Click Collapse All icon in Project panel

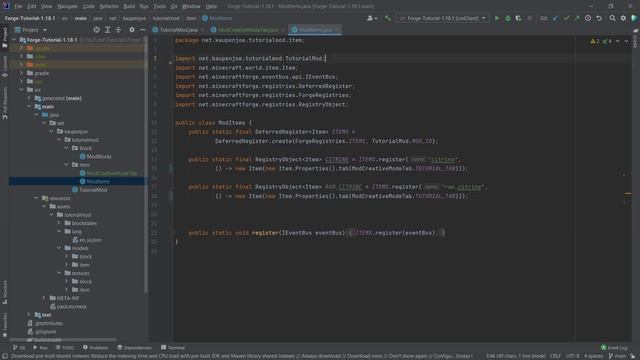click(118, 30)
